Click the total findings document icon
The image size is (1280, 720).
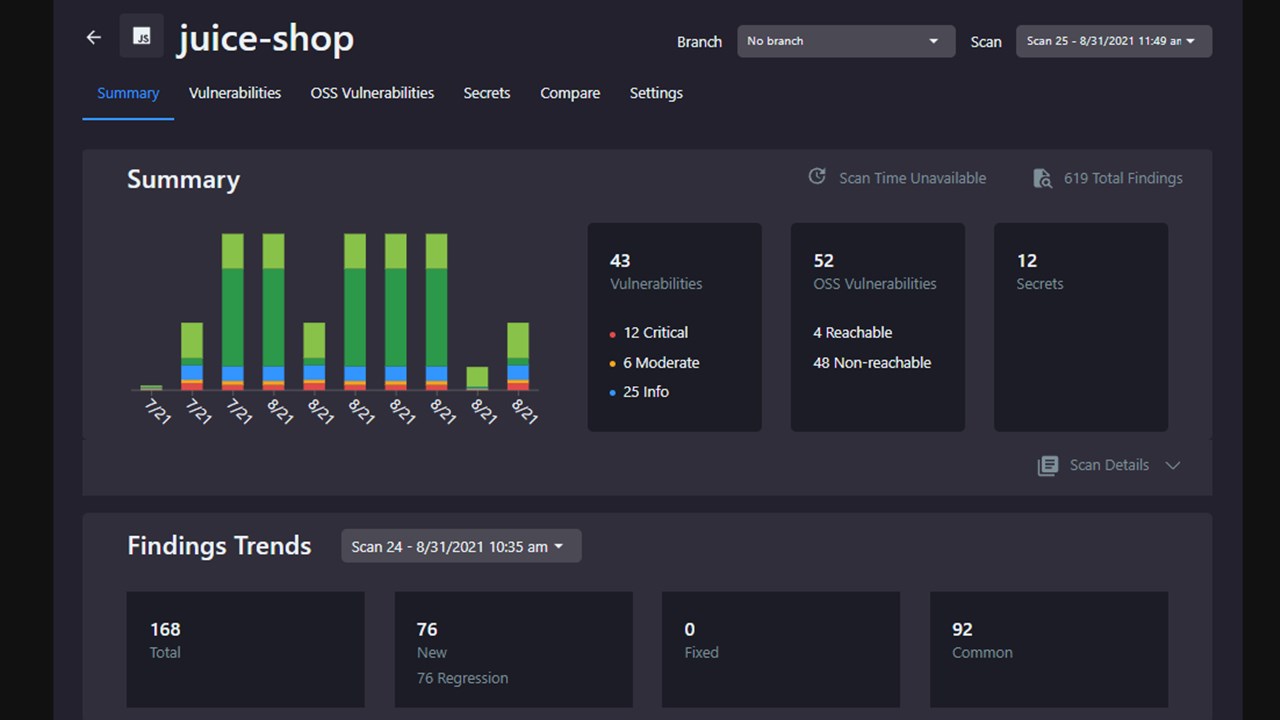pos(1042,178)
